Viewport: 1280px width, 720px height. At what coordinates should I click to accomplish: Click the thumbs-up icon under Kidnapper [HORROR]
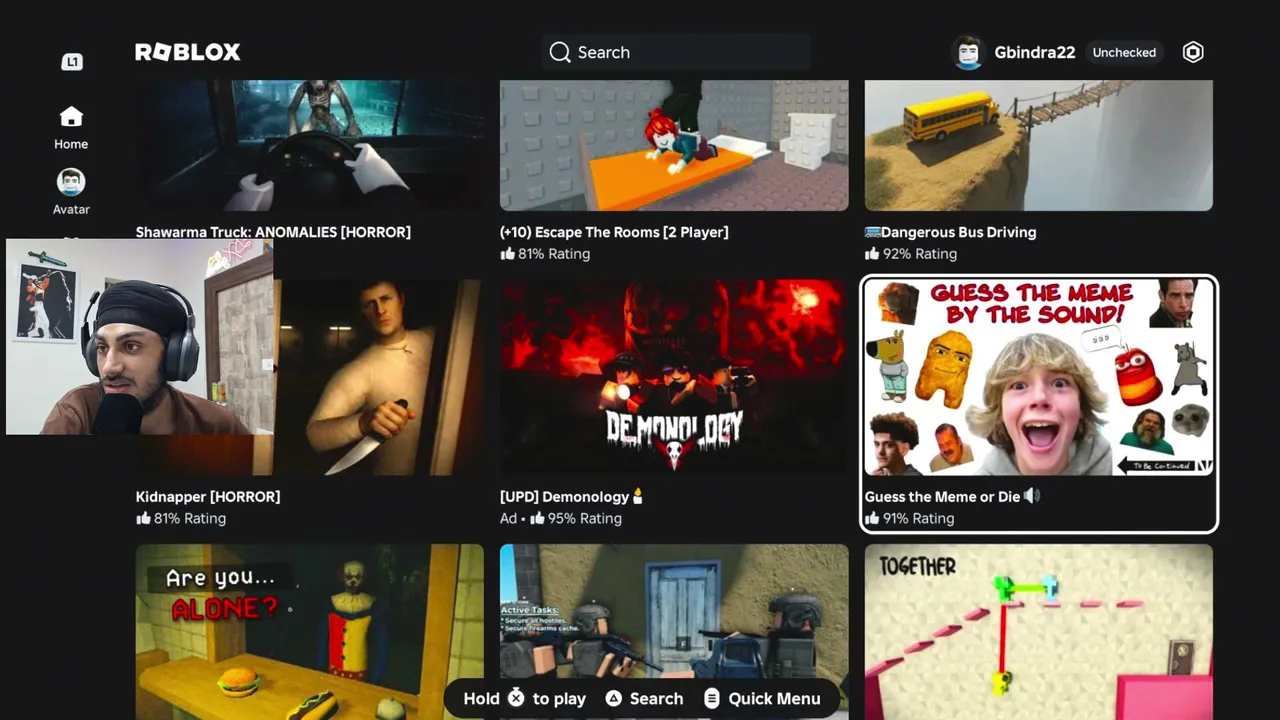143,518
